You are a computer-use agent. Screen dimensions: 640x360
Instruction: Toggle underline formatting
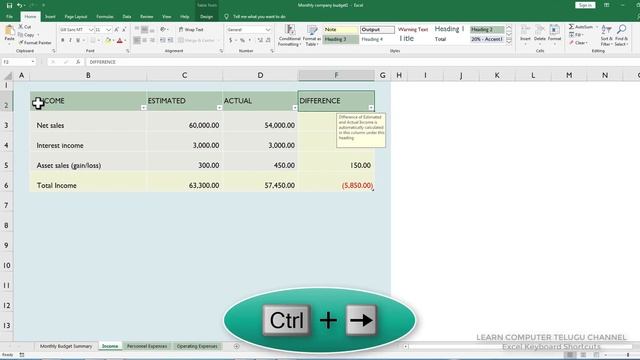tap(78, 40)
